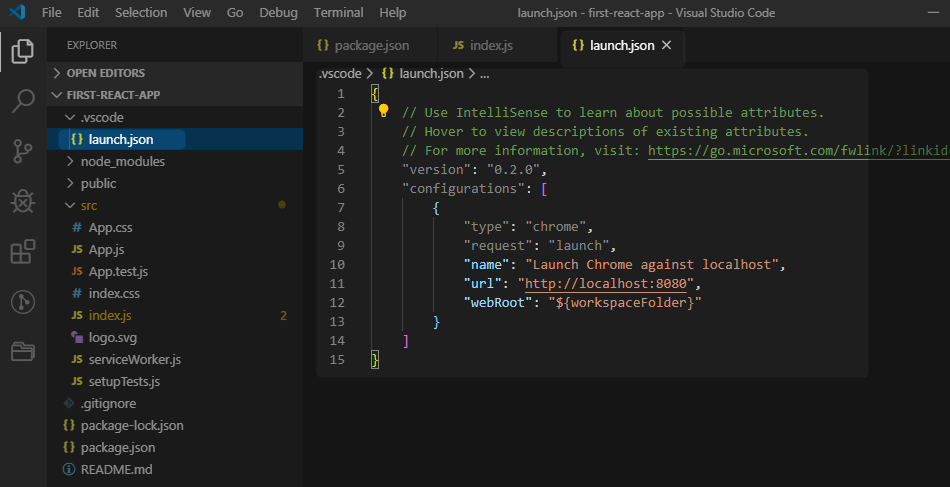Open the Debug view bug icon
The image size is (950, 487).
23,201
